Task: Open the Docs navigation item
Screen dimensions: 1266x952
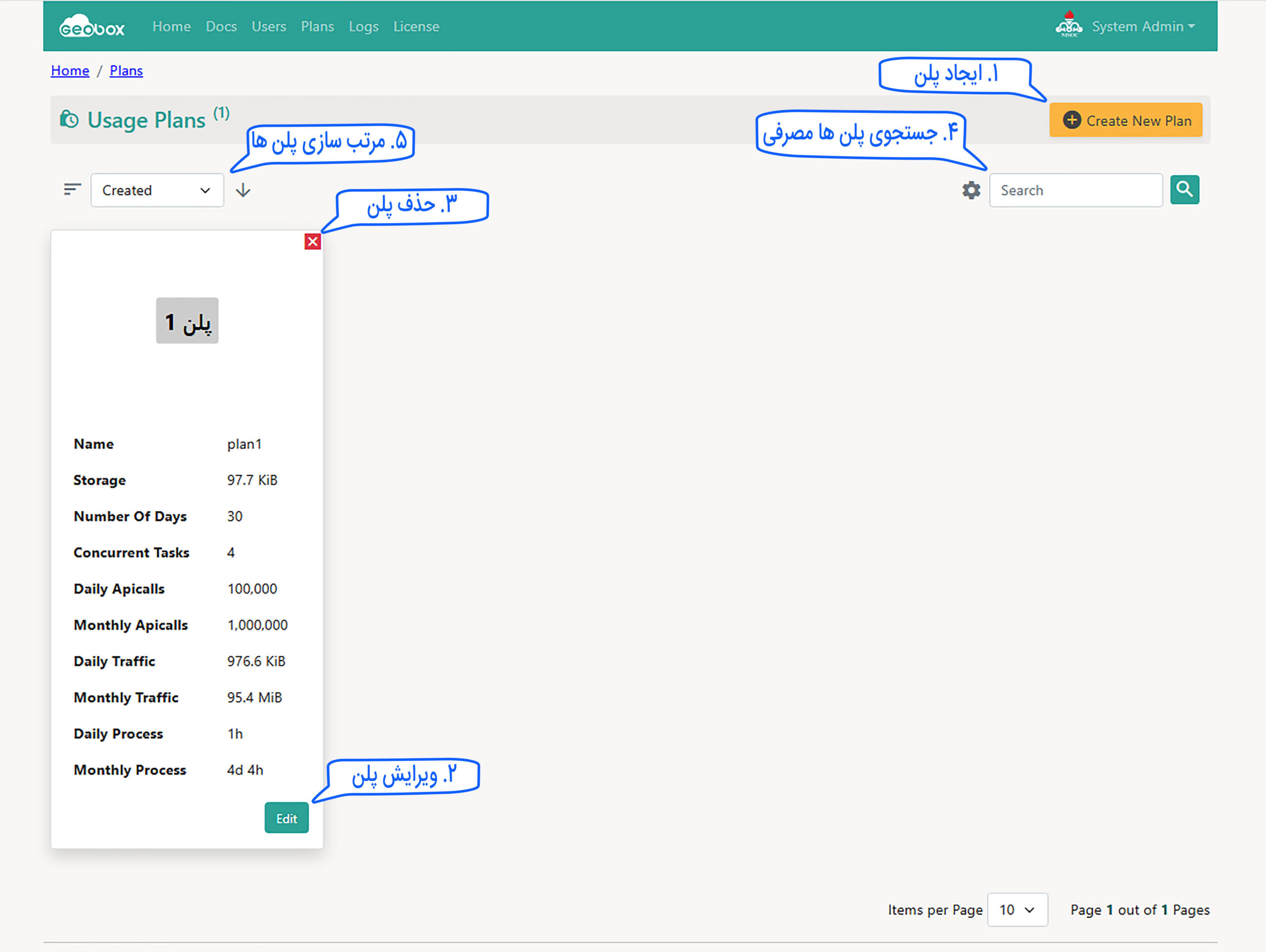Action: pyautogui.click(x=221, y=26)
